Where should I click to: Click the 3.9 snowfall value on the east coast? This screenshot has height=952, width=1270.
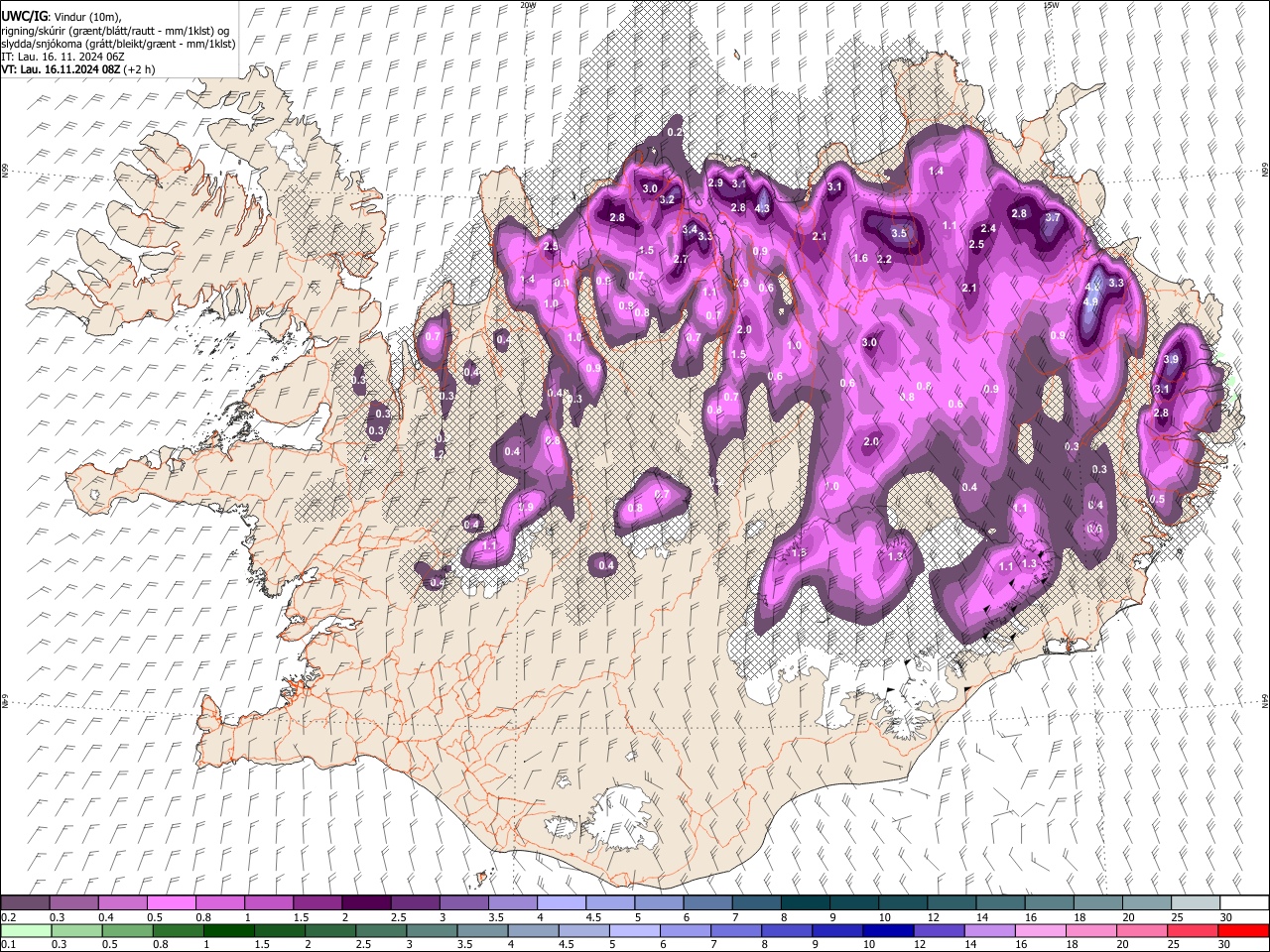1171,360
